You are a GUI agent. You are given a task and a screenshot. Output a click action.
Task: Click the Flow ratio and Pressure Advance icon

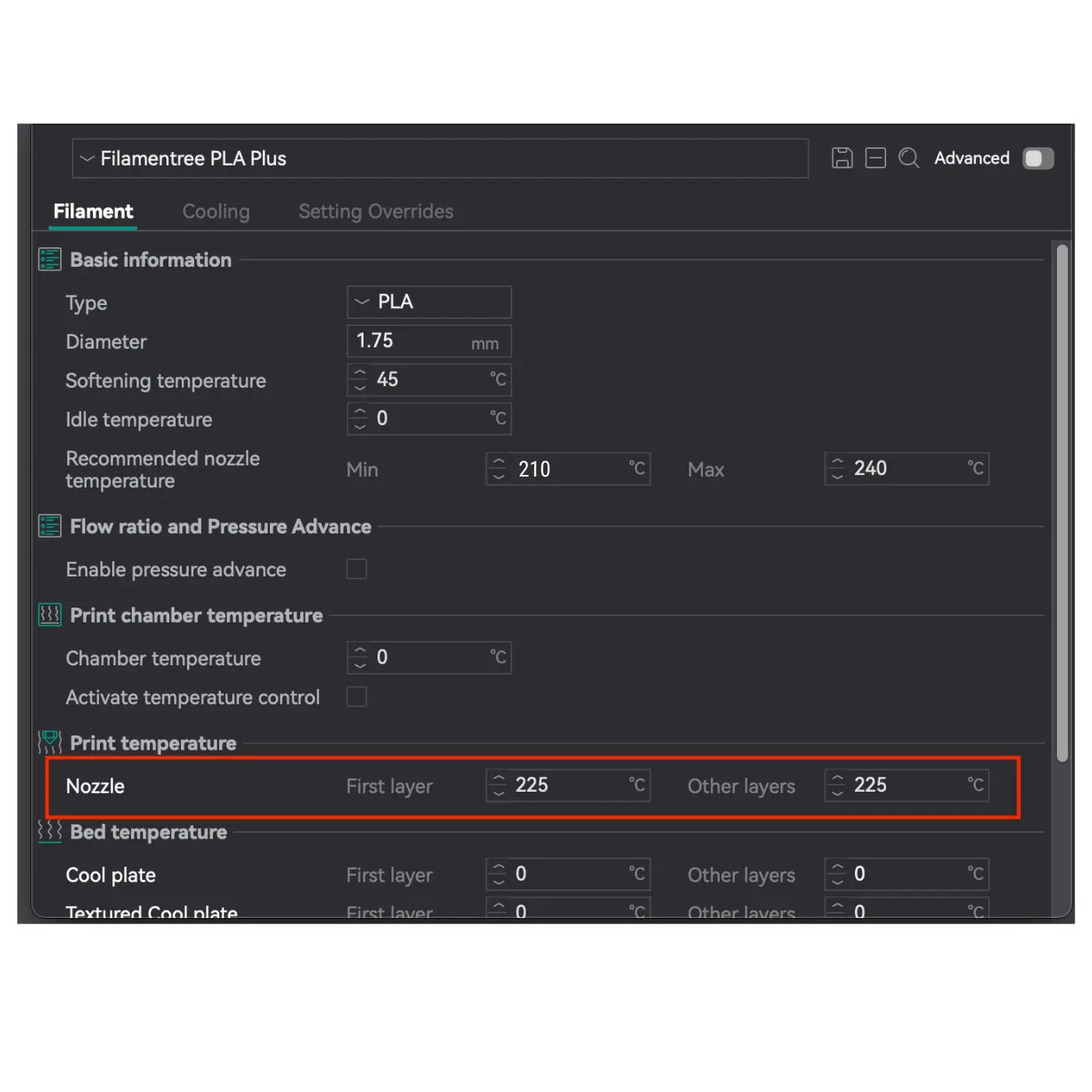point(50,526)
